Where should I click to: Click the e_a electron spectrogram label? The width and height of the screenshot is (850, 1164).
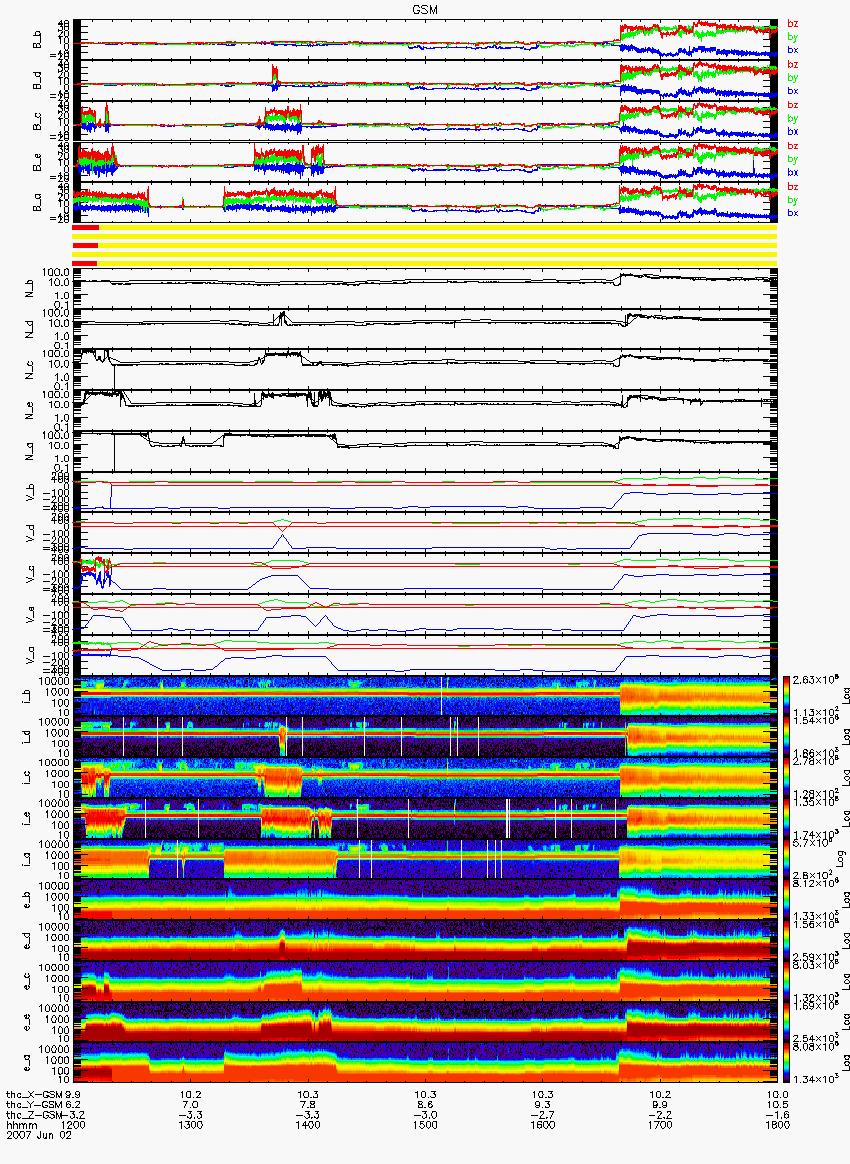[x=27, y=1063]
